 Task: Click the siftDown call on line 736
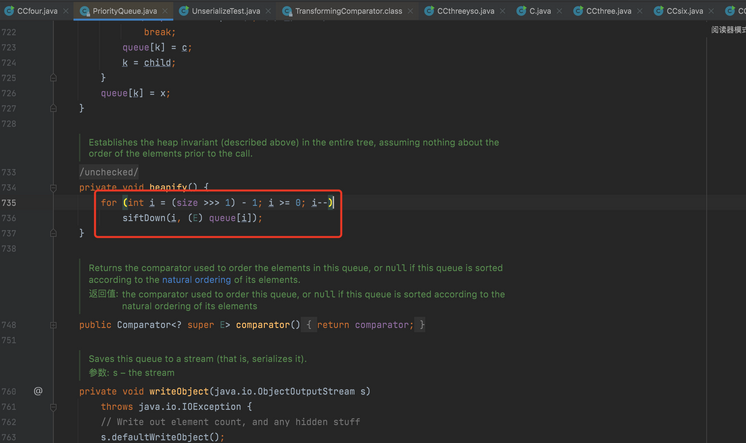[x=144, y=218]
